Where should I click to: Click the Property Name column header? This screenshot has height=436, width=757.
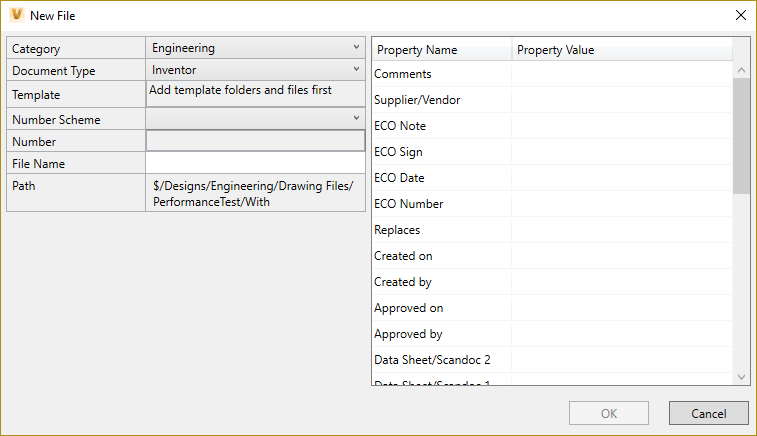point(440,49)
